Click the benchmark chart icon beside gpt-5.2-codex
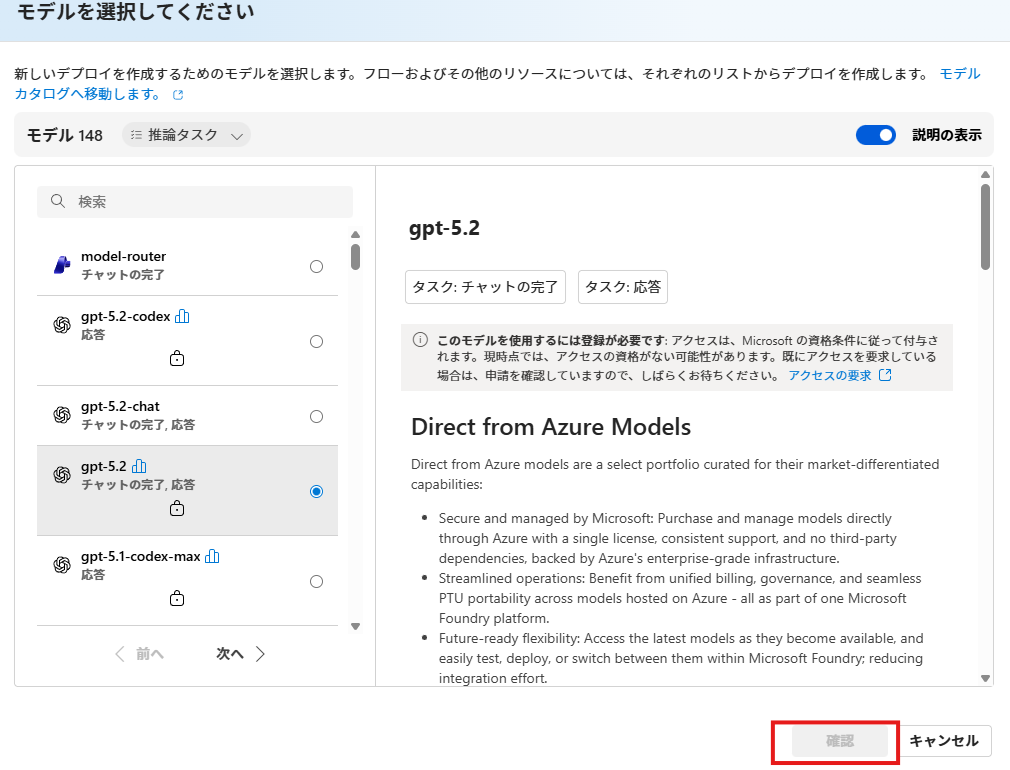 (x=182, y=316)
